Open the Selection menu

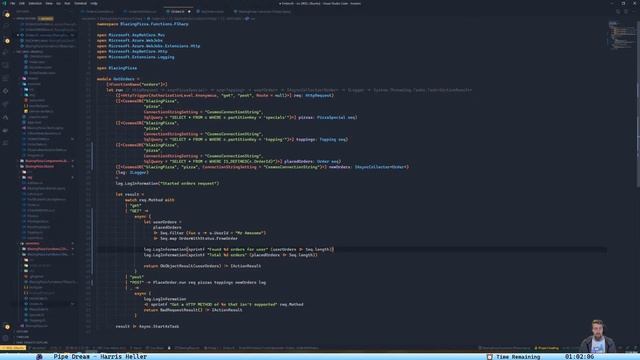35,3
